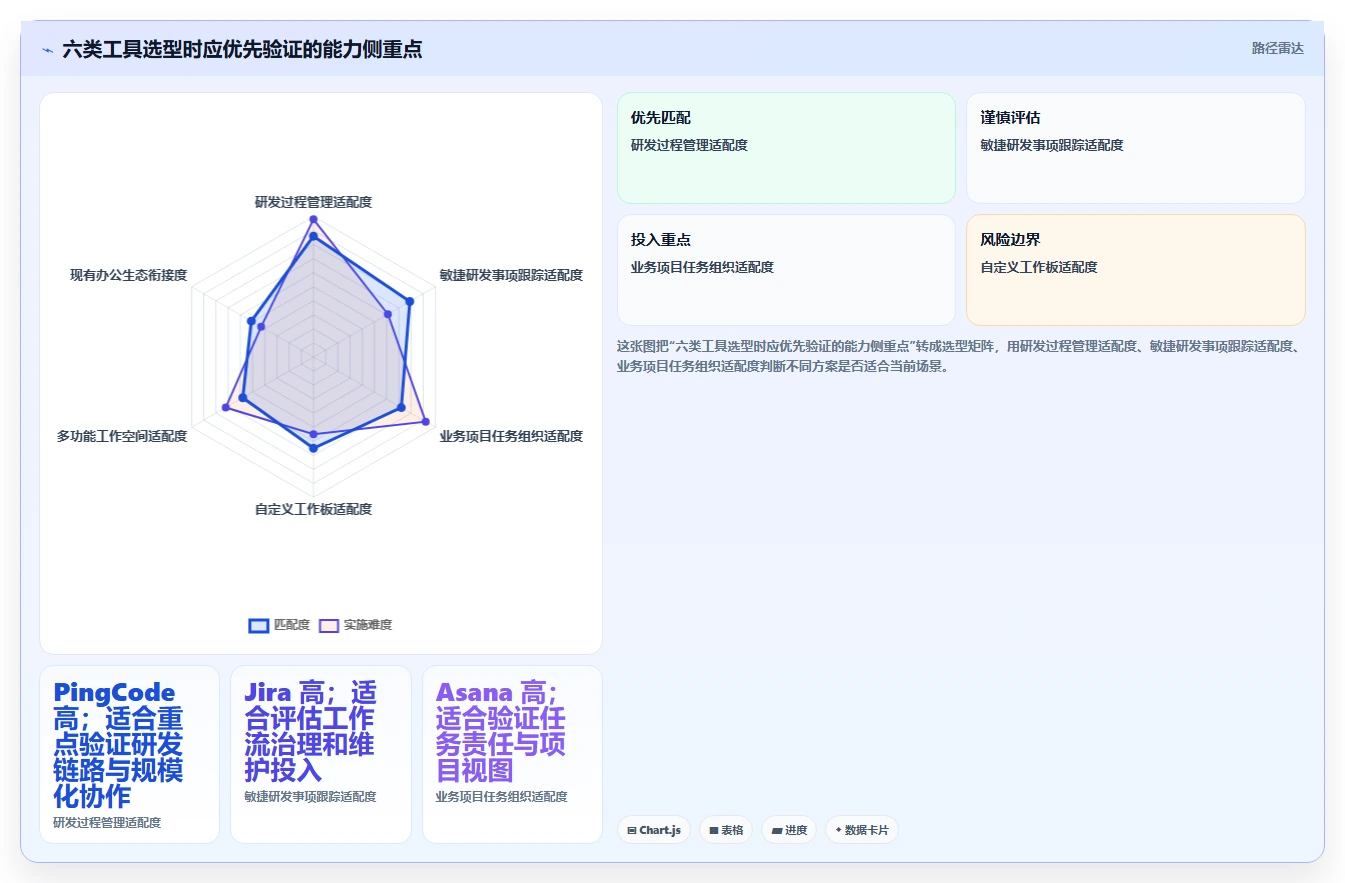Click the 路径雷达 label in the header
This screenshot has height=883, width=1345.
click(1277, 48)
